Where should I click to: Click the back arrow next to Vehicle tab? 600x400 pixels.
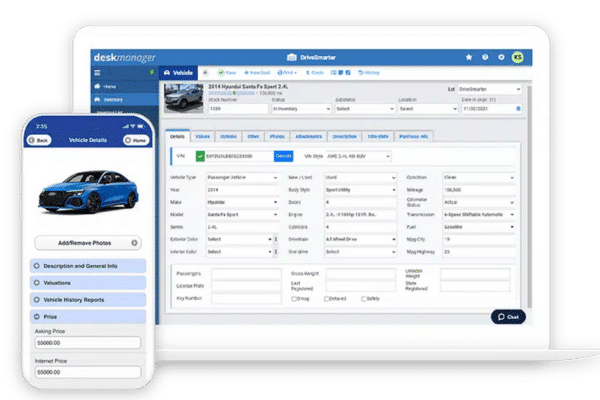tap(205, 72)
